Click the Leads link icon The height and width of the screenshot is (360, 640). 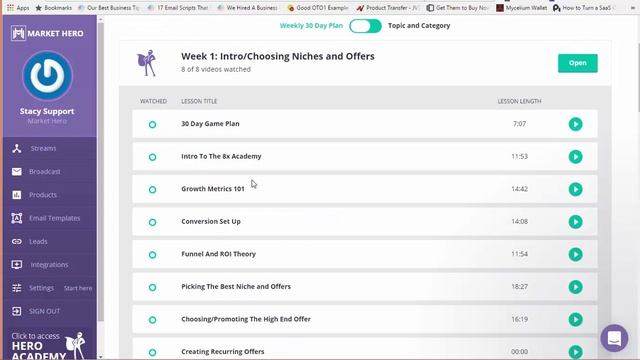pyautogui.click(x=17, y=242)
